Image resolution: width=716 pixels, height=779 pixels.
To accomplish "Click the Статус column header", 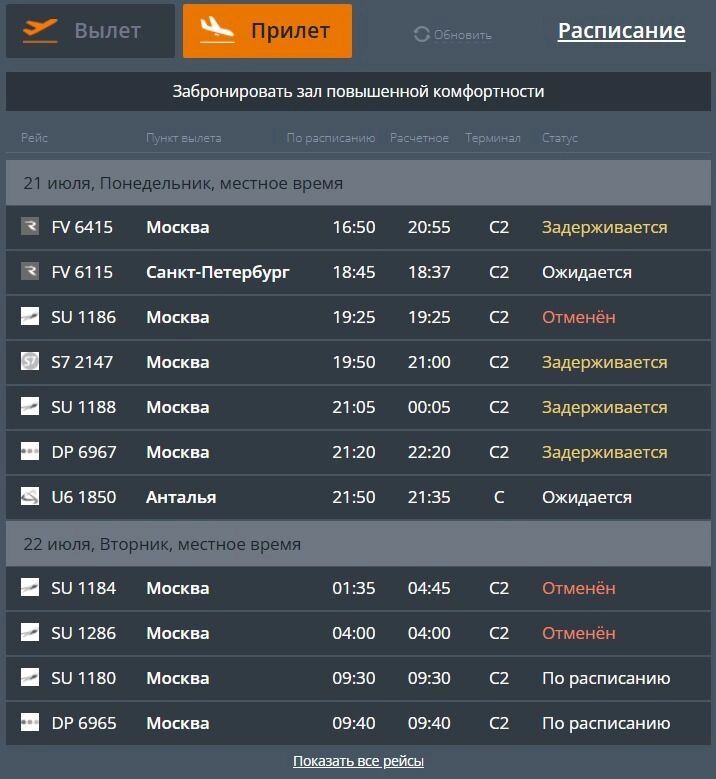I will pos(560,138).
